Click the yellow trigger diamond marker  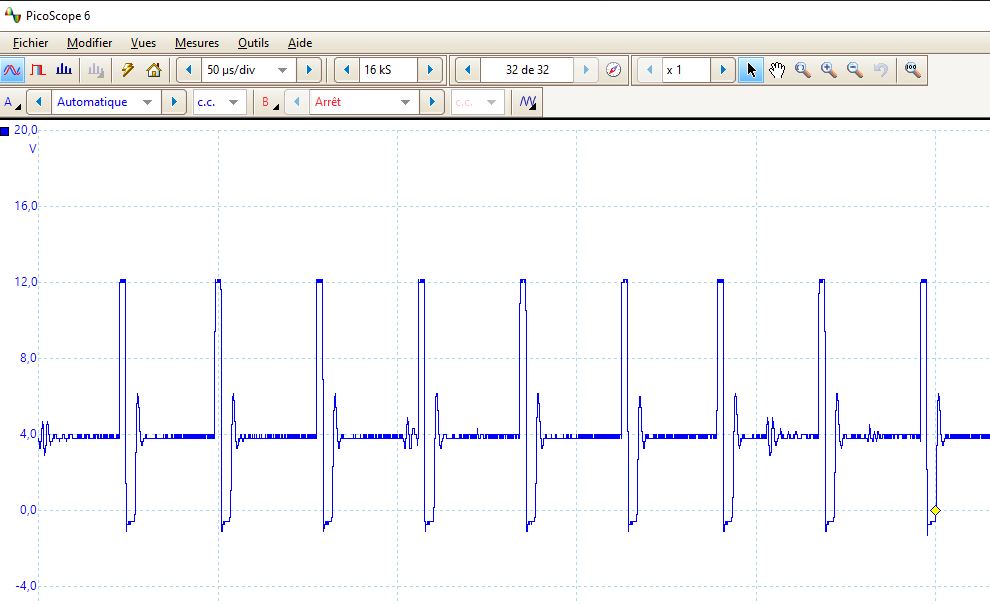(935, 511)
